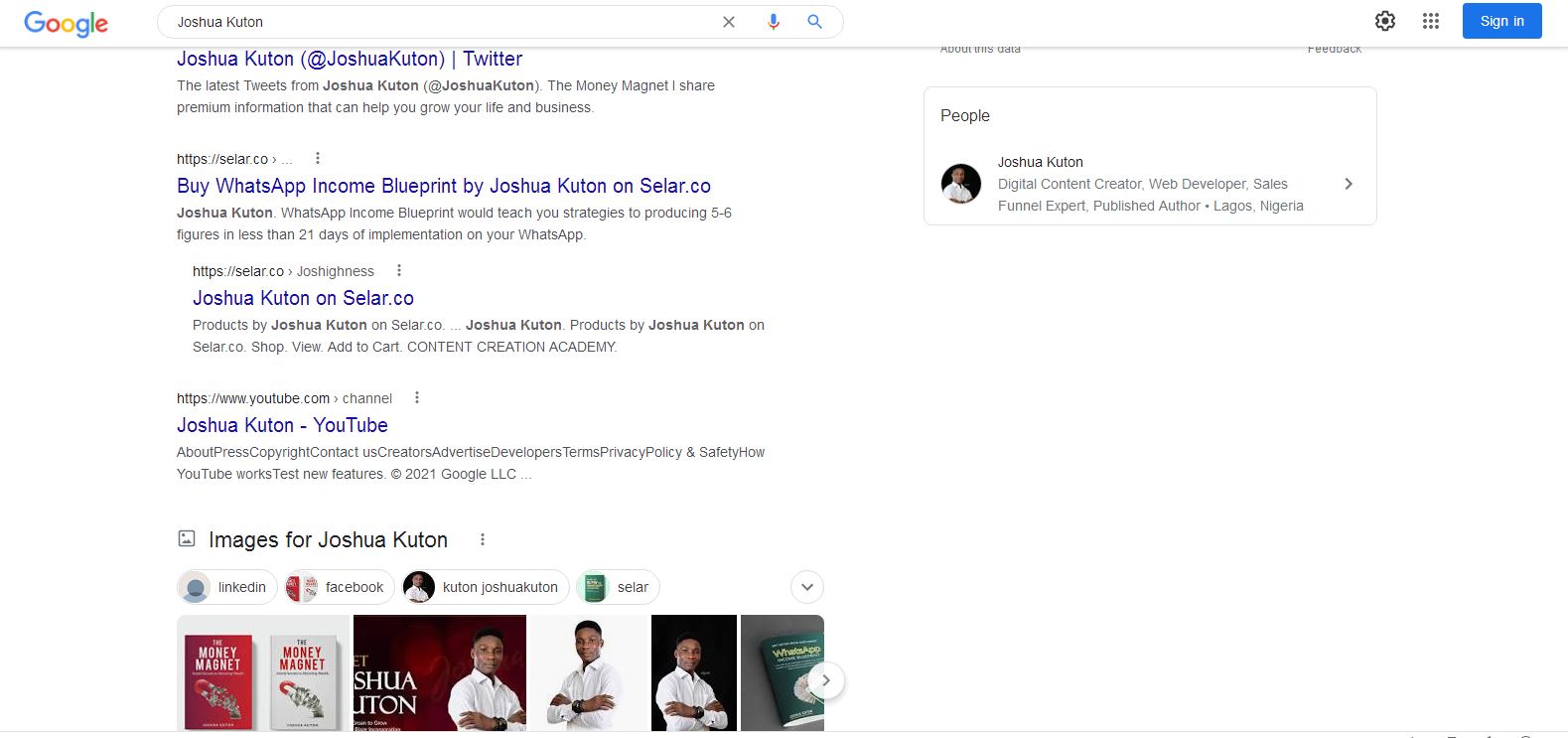Open the black-background portrait thumbnail

[694, 673]
